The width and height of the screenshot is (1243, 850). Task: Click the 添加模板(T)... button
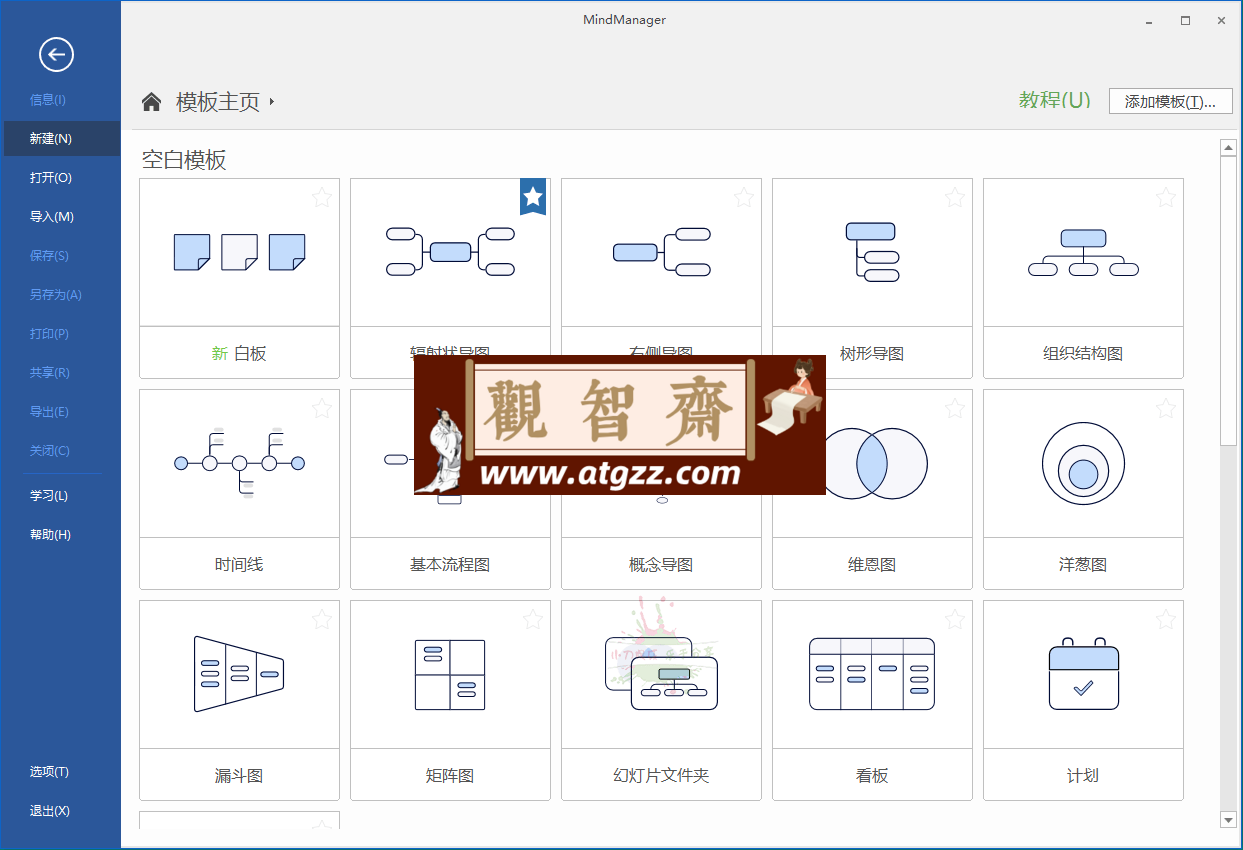click(x=1170, y=101)
